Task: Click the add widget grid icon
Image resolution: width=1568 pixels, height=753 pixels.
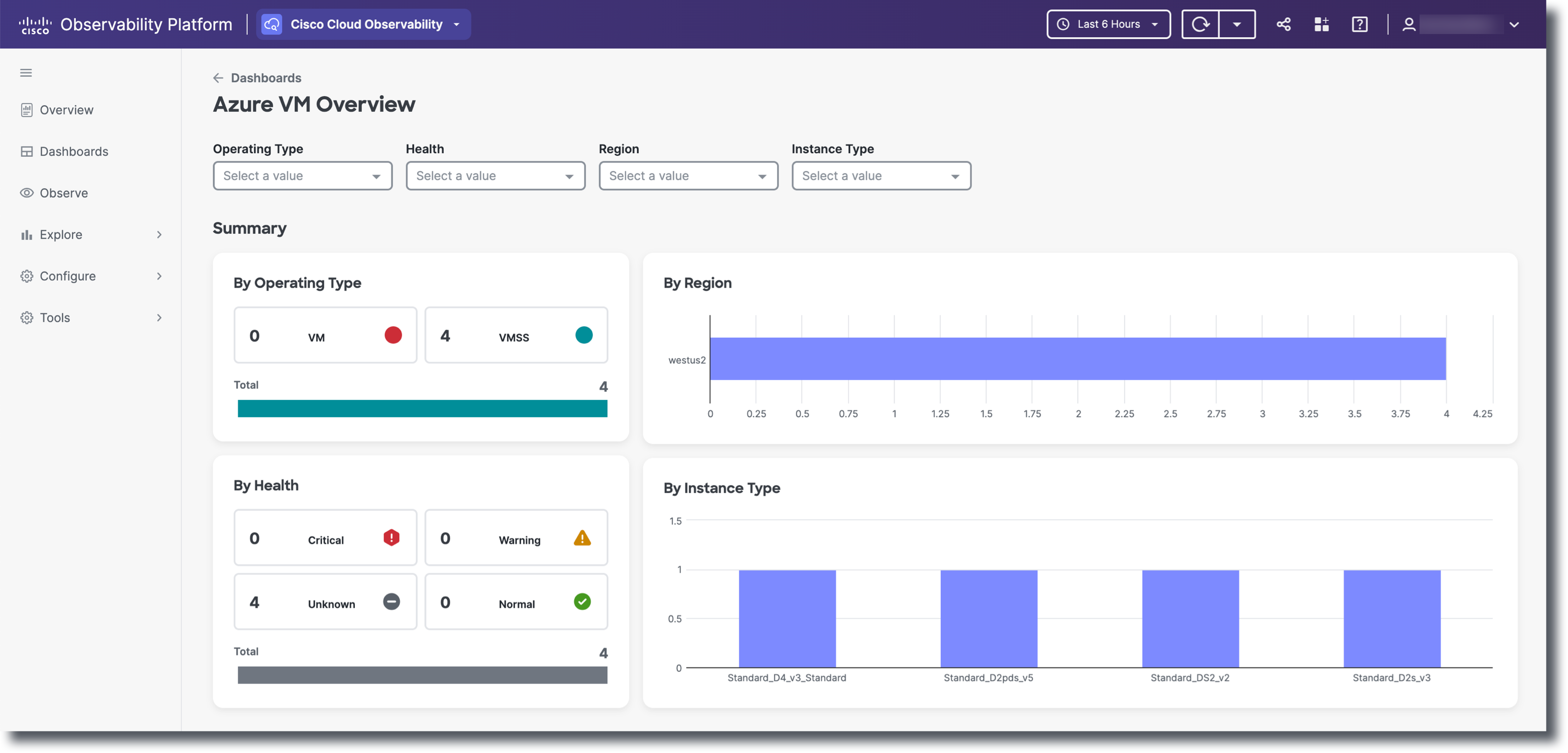Action: 1321,25
